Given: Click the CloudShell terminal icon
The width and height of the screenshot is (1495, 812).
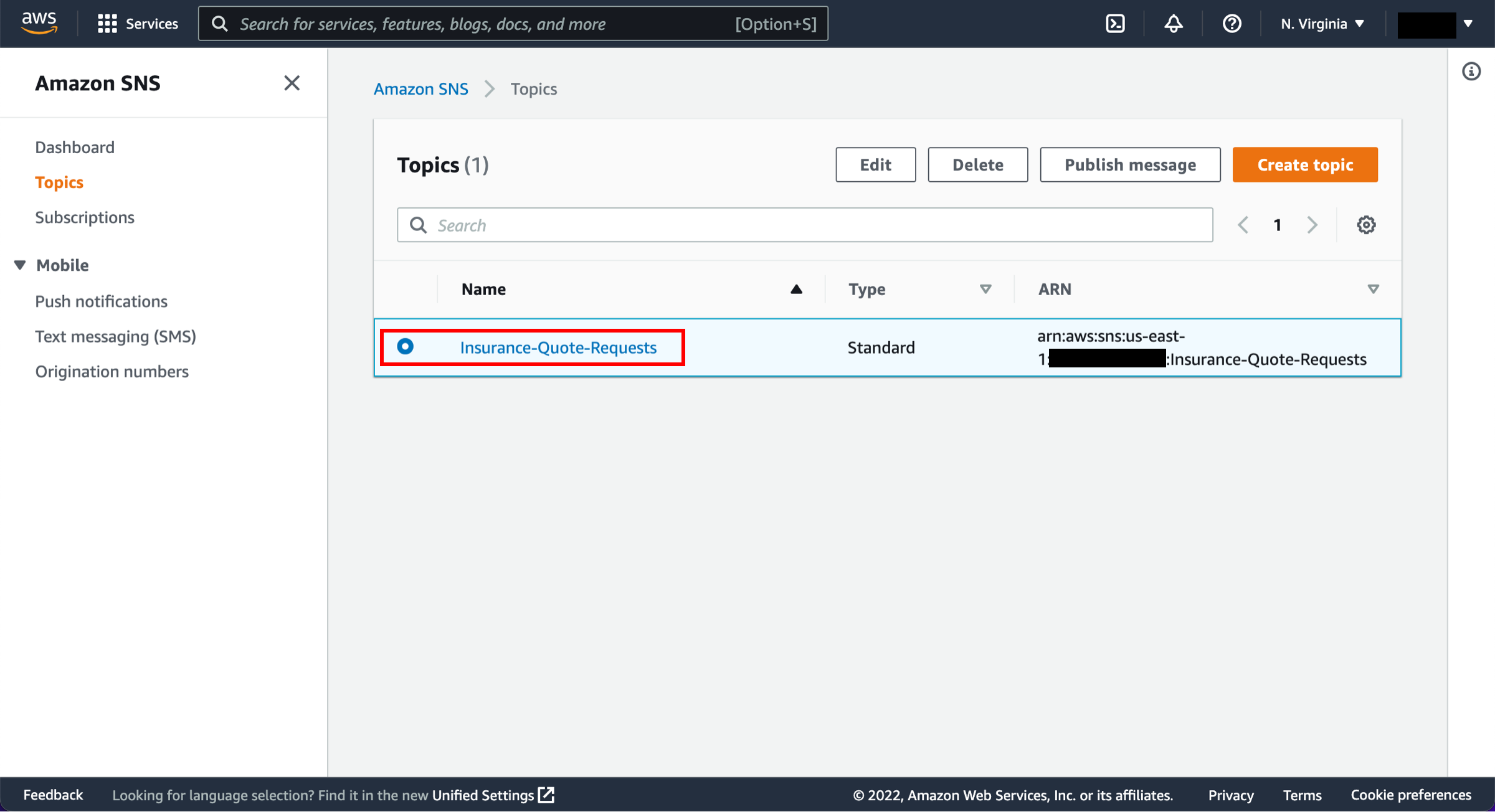Looking at the screenshot, I should coord(1116,24).
